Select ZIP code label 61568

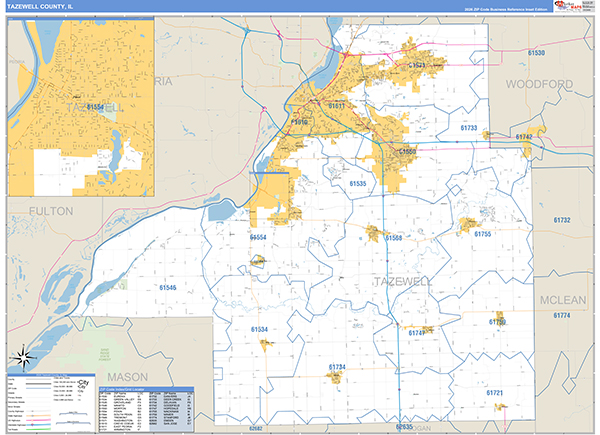point(394,238)
